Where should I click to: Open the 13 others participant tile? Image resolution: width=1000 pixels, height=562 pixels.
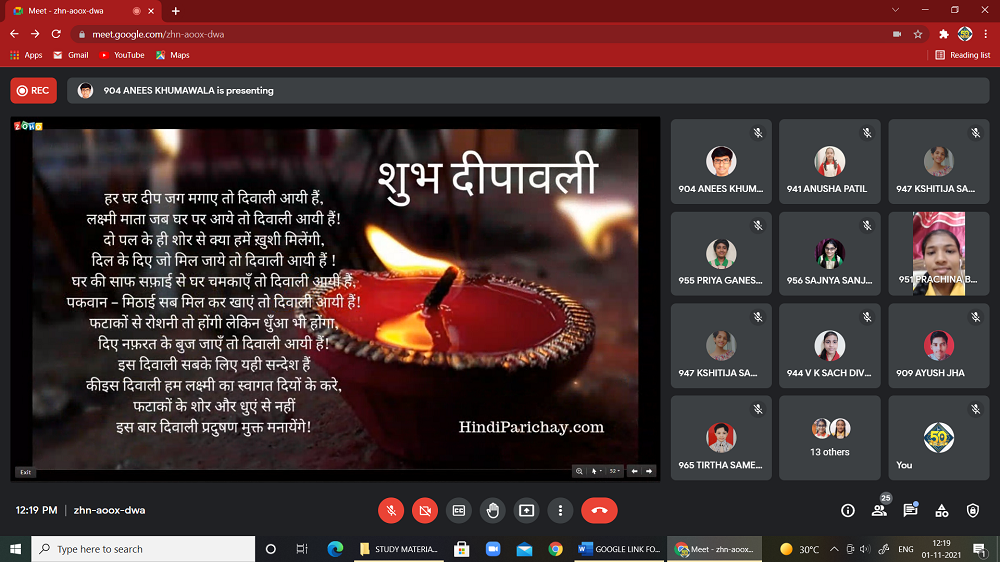(830, 438)
